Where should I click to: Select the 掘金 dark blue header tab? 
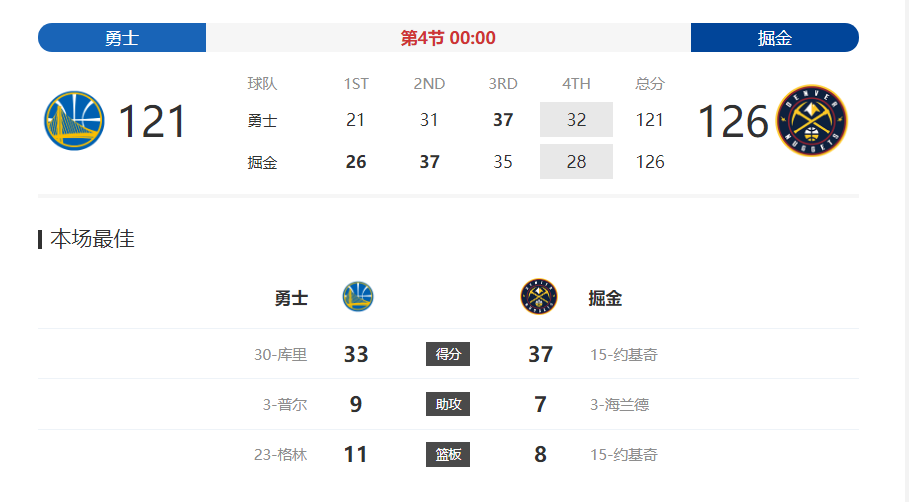[775, 38]
